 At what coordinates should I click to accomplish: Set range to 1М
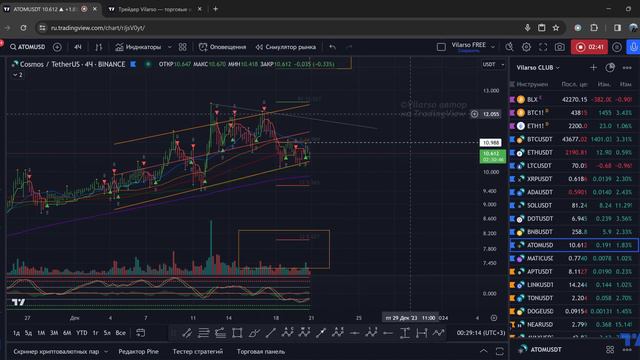(41, 333)
